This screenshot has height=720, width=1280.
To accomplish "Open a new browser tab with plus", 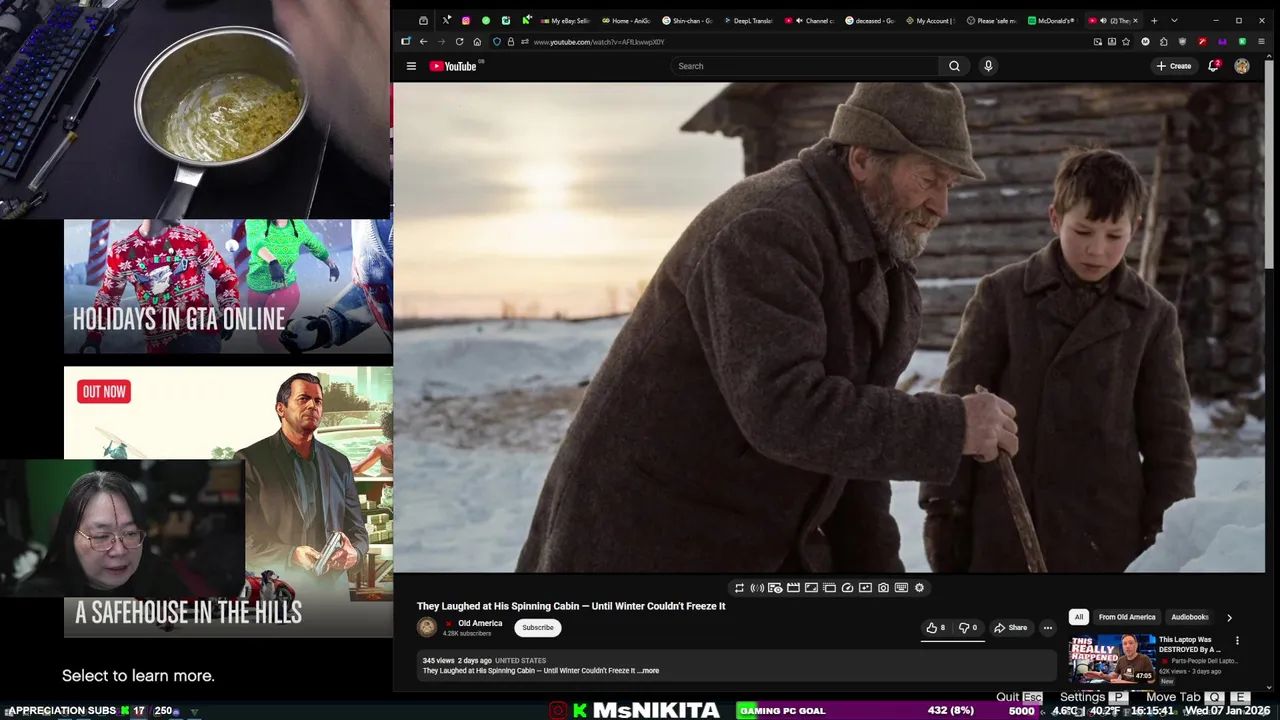I will point(1154,21).
